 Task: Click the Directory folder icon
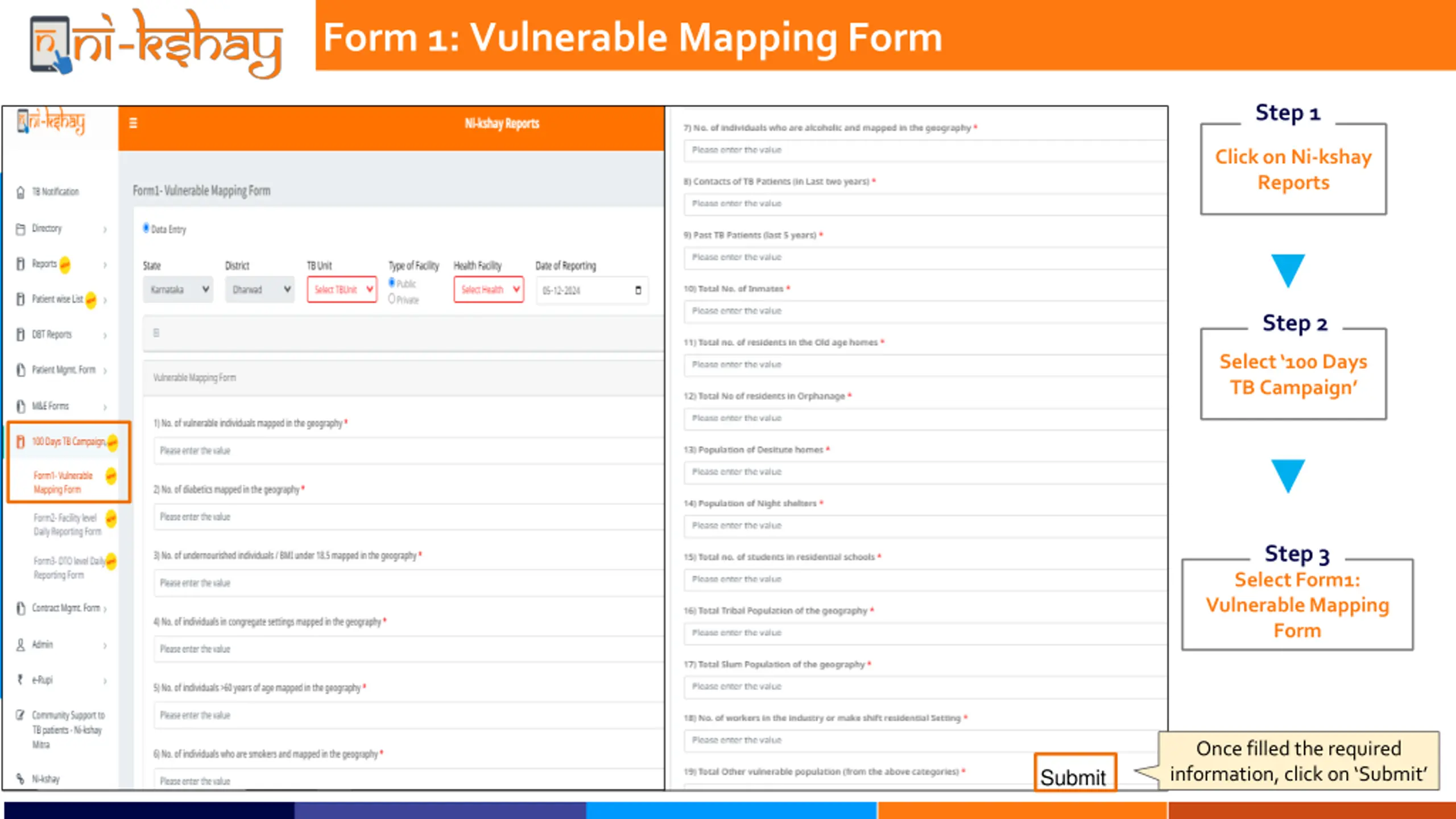20,229
